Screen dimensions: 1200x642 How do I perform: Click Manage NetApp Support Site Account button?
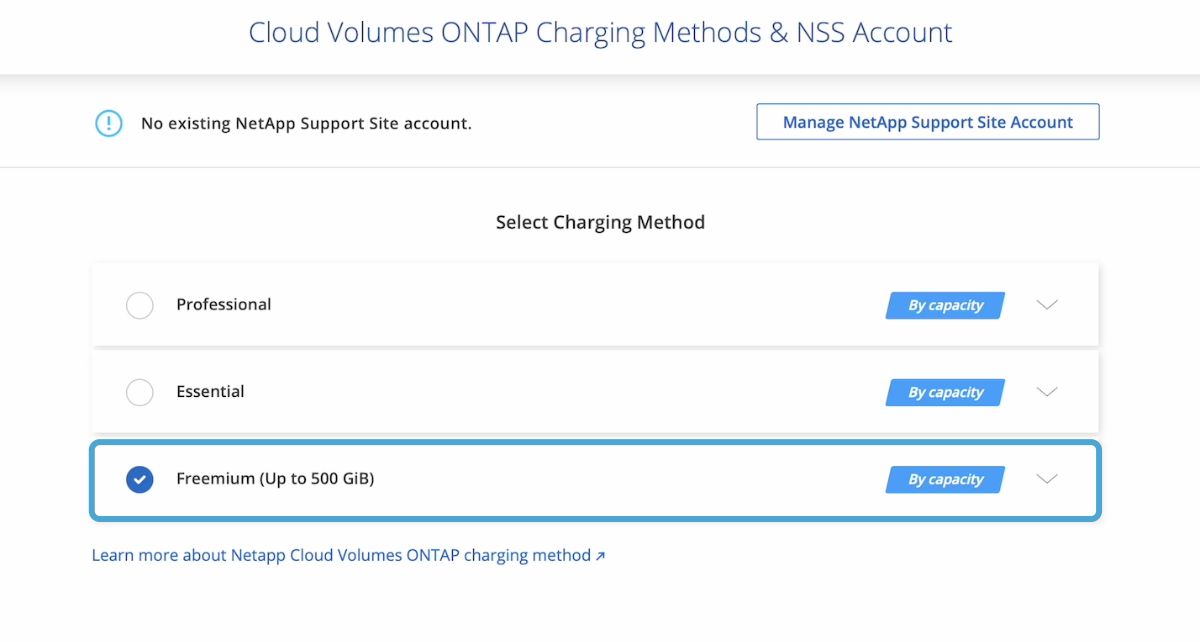point(927,122)
